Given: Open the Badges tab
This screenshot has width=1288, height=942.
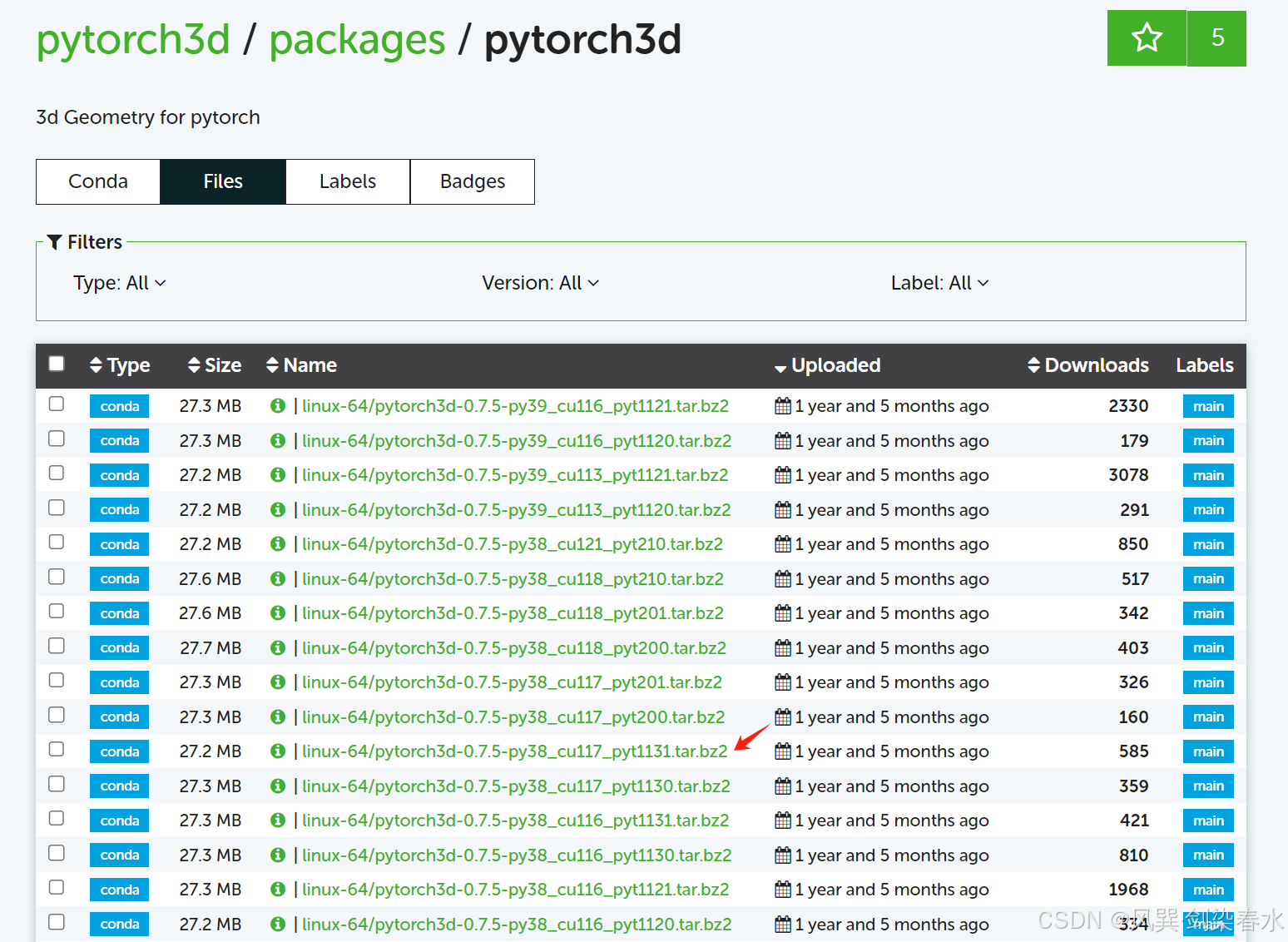Looking at the screenshot, I should pos(473,181).
